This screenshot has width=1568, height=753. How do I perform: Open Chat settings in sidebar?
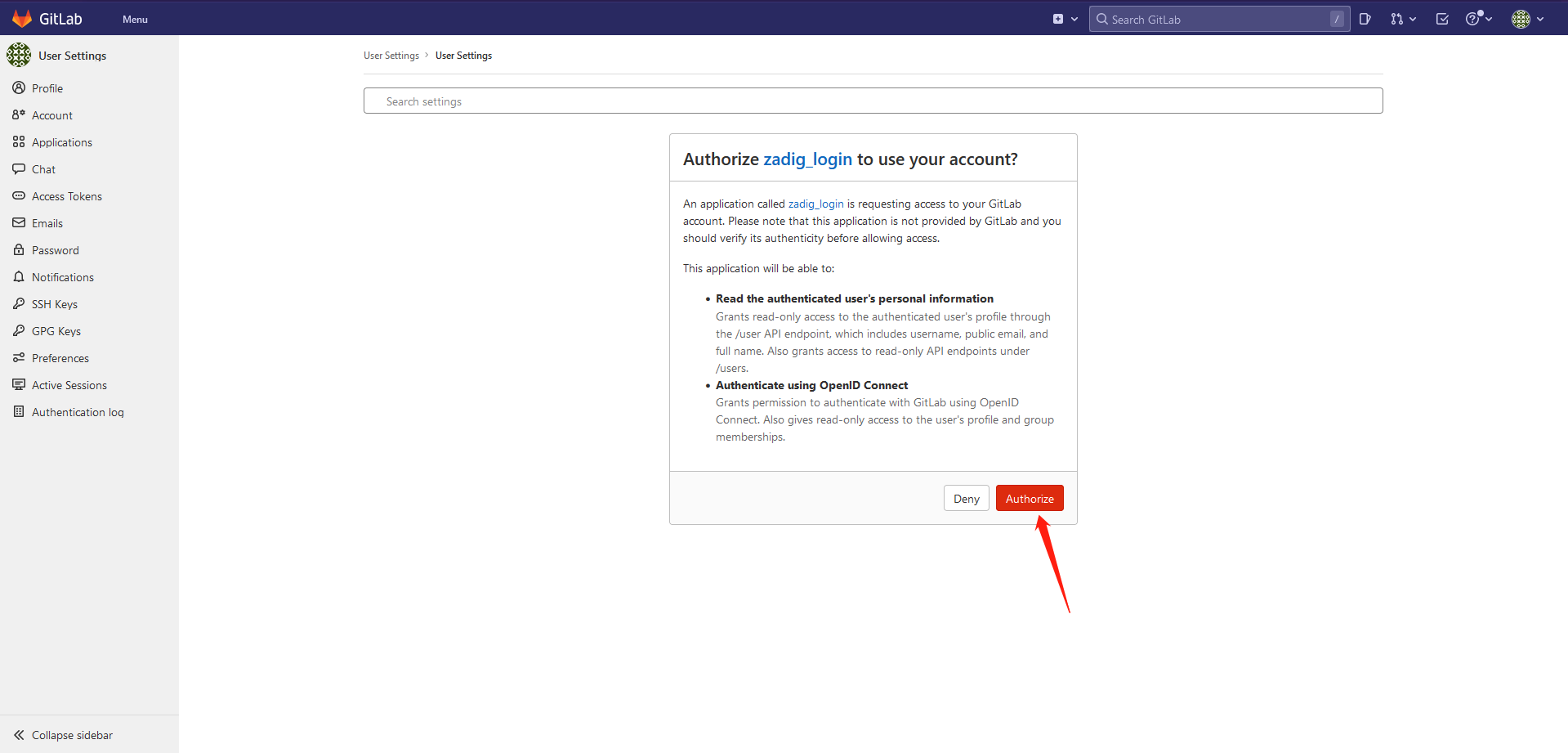click(x=43, y=169)
